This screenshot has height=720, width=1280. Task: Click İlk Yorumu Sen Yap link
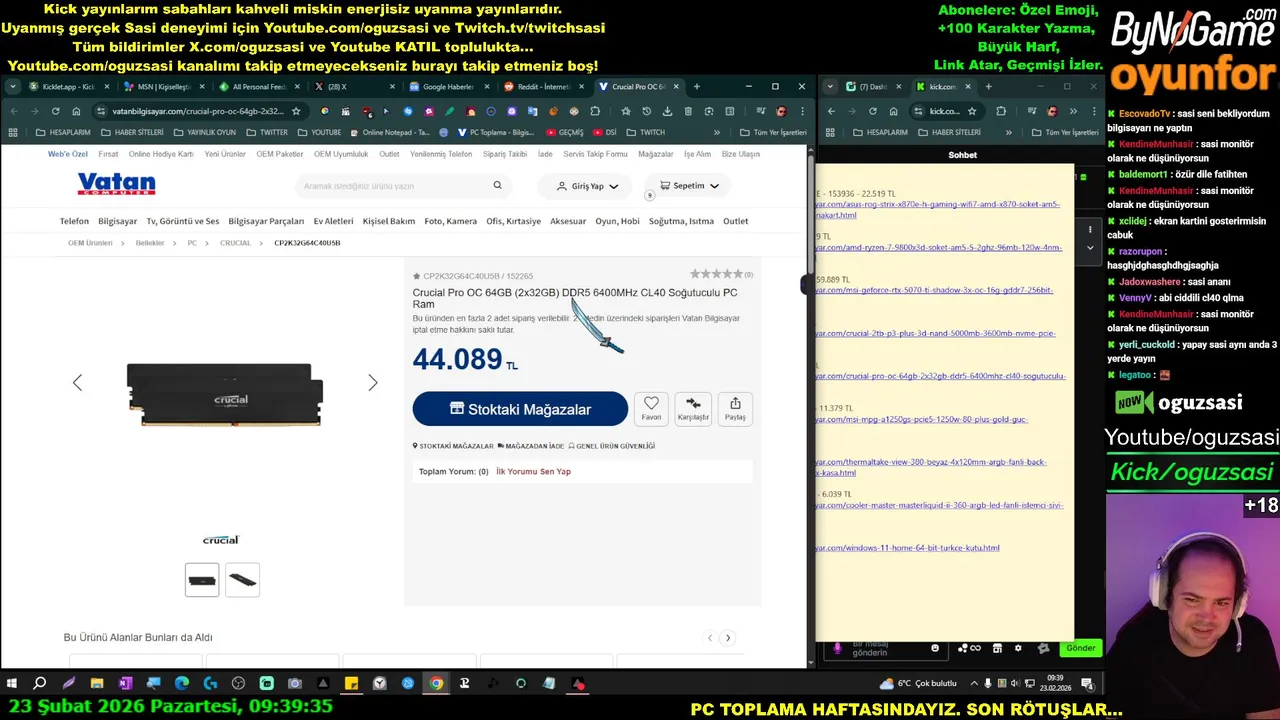pos(533,471)
